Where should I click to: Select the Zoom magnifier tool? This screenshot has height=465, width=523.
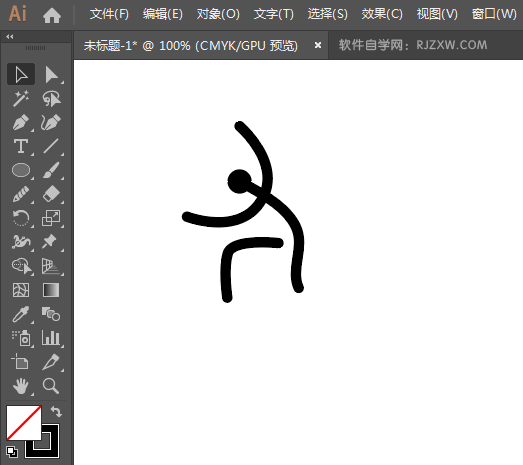(51, 386)
